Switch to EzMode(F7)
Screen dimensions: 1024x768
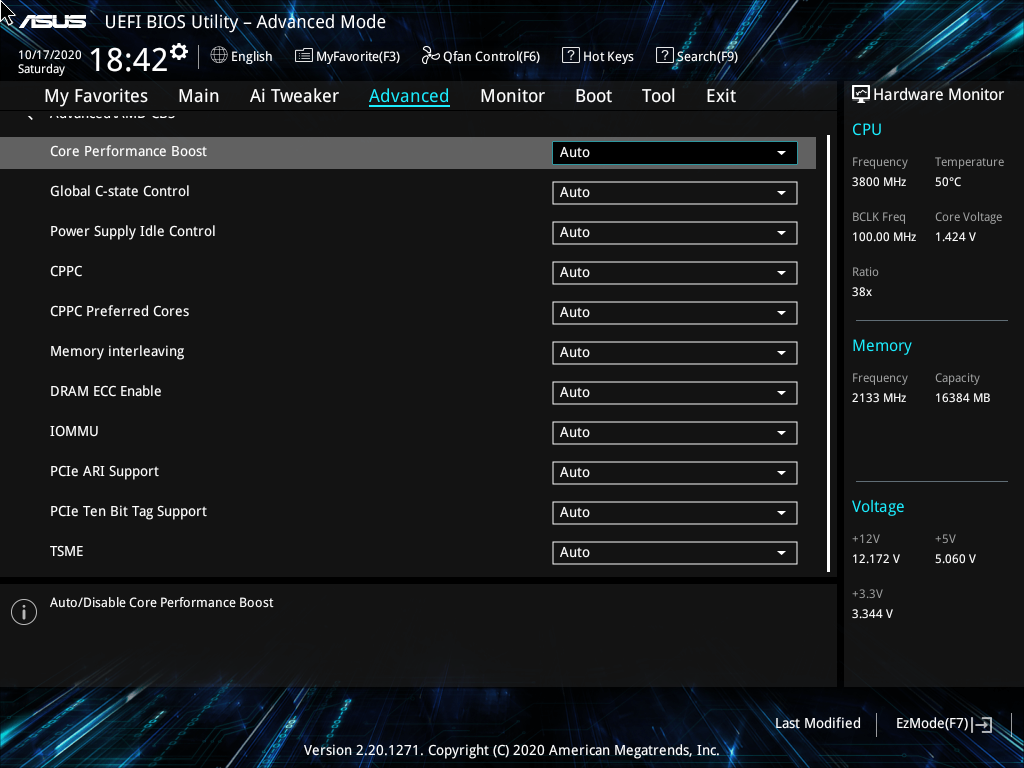(x=944, y=724)
